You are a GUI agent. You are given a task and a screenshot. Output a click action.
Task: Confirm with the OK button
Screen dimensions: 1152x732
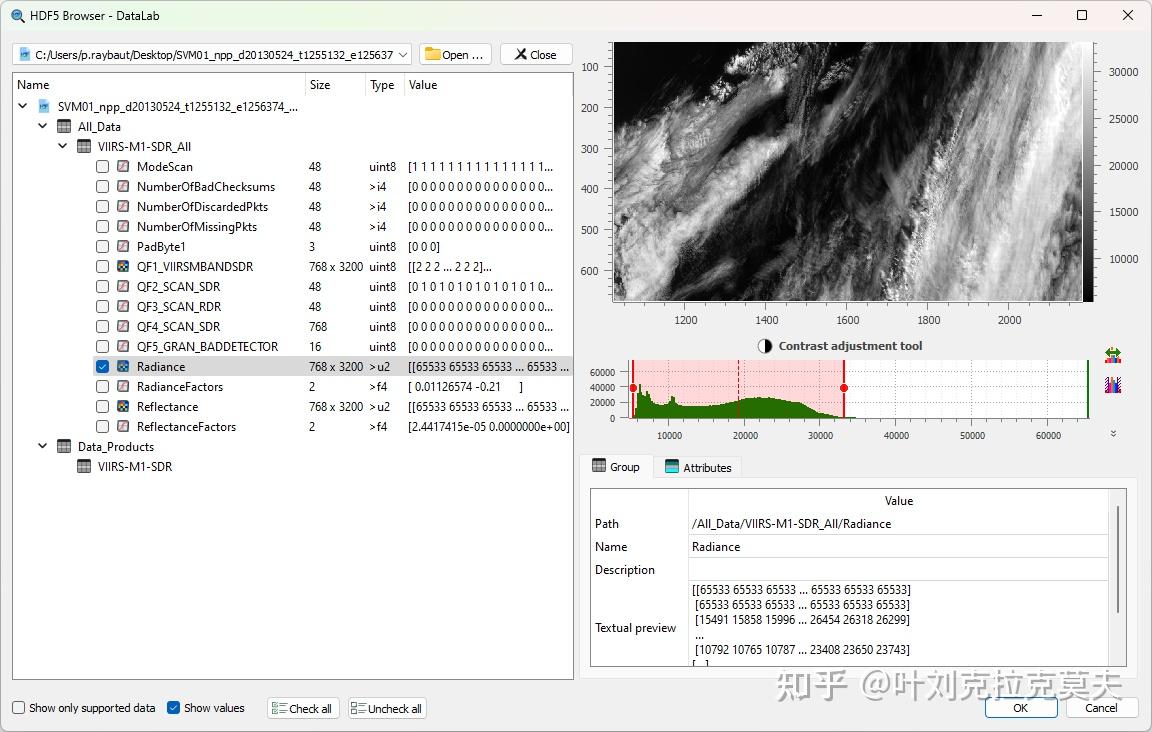click(1020, 708)
